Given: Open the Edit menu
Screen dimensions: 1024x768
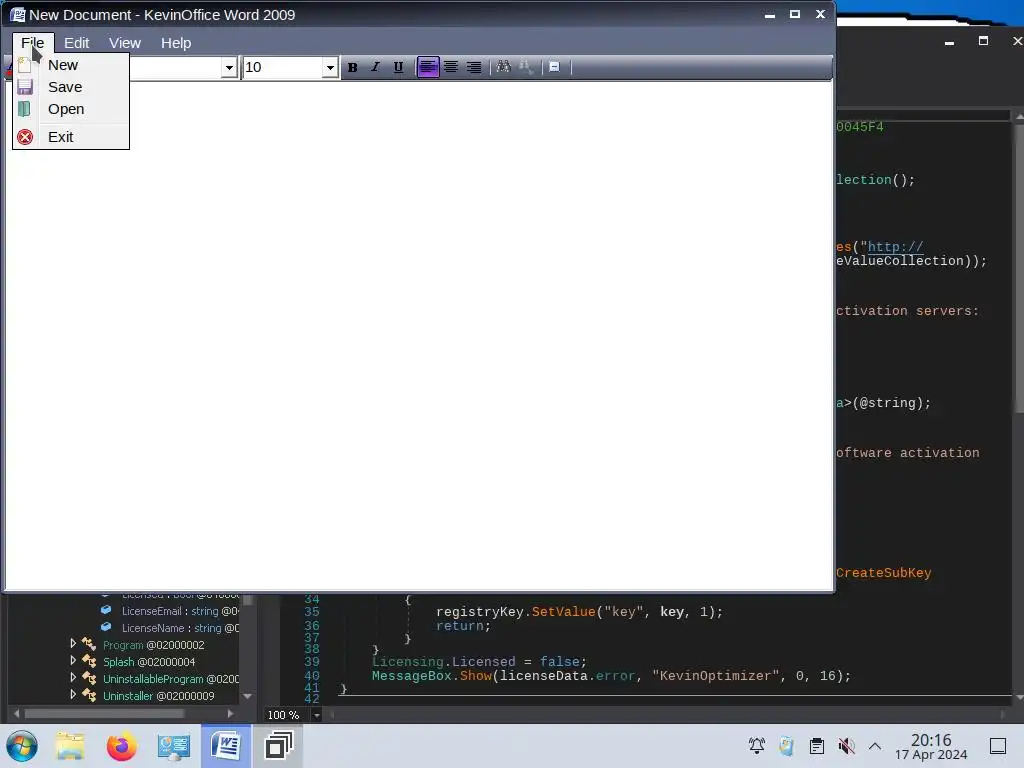Looking at the screenshot, I should pos(76,43).
